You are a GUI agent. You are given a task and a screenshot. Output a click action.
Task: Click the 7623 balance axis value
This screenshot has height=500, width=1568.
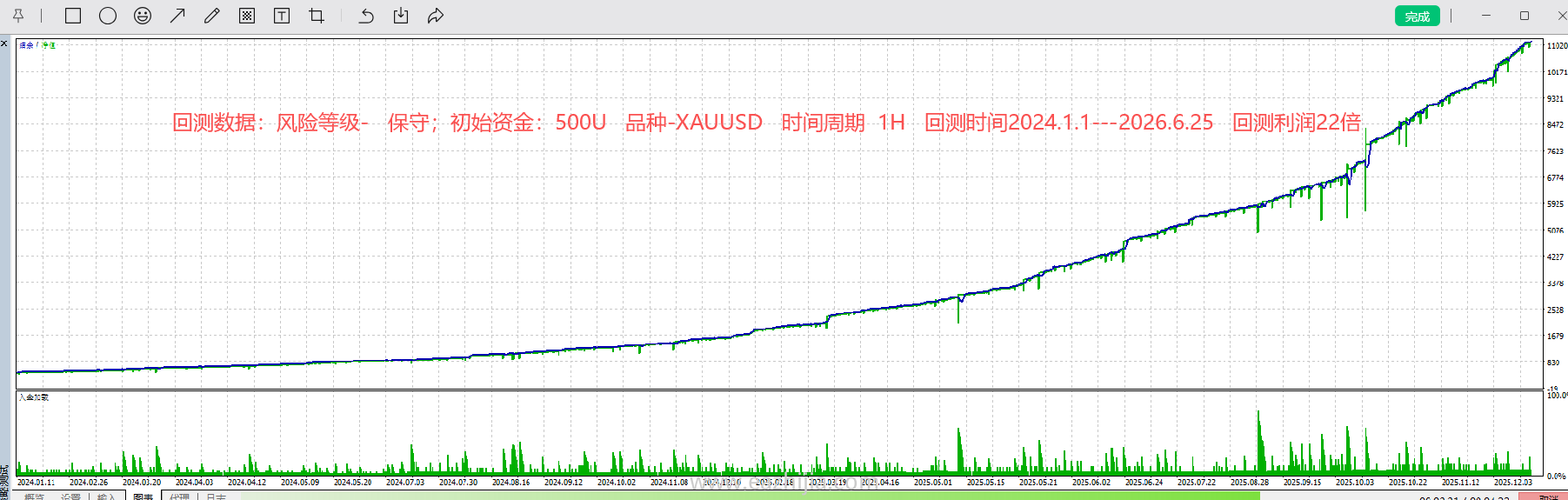point(1555,151)
